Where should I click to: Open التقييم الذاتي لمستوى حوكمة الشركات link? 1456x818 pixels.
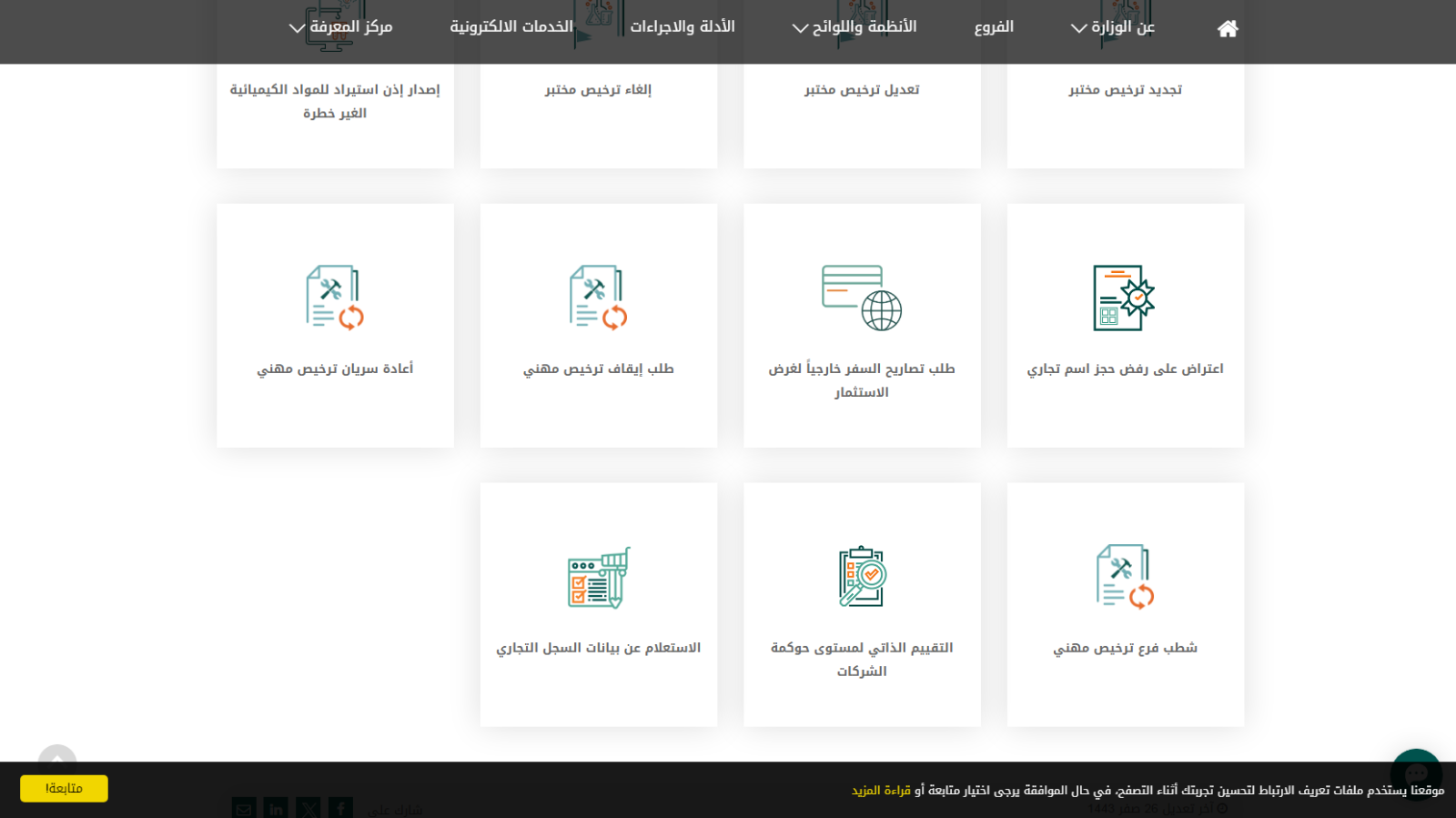(862, 660)
